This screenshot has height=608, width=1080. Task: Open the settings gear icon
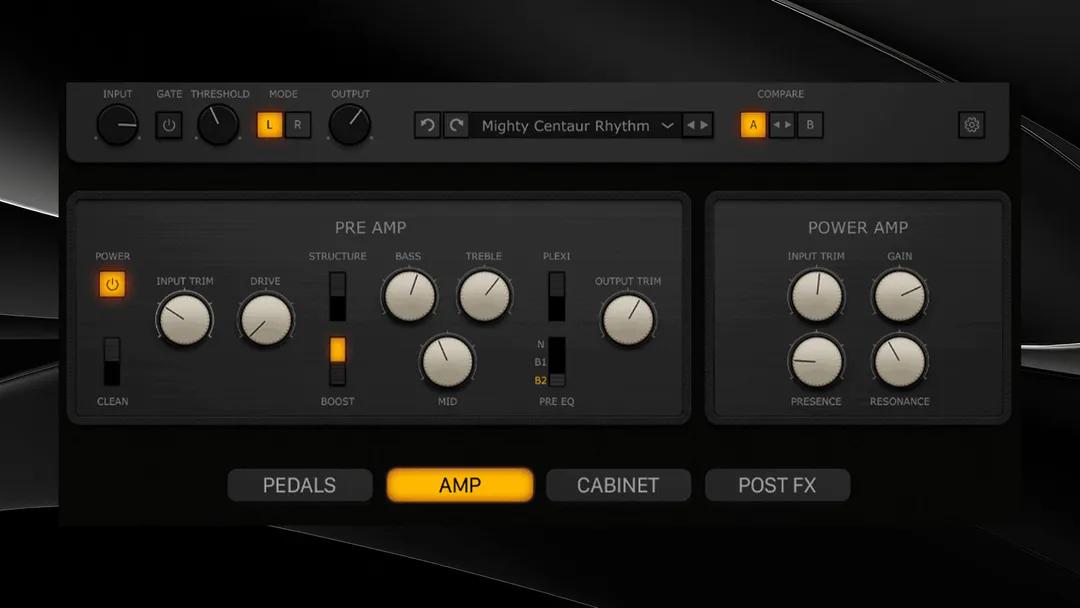[970, 125]
